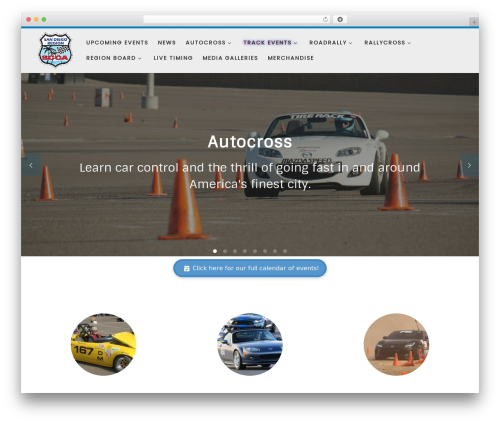
Task: Expand the Autocross dropdown menu
Action: pyautogui.click(x=208, y=43)
